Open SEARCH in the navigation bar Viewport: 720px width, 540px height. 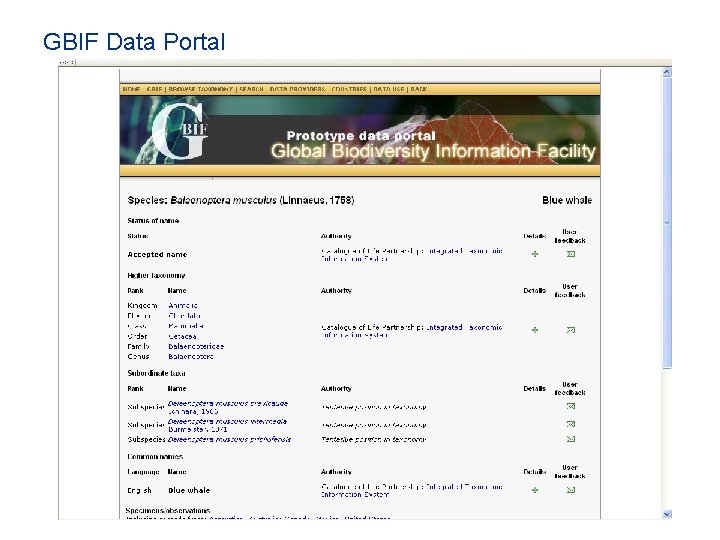251,89
